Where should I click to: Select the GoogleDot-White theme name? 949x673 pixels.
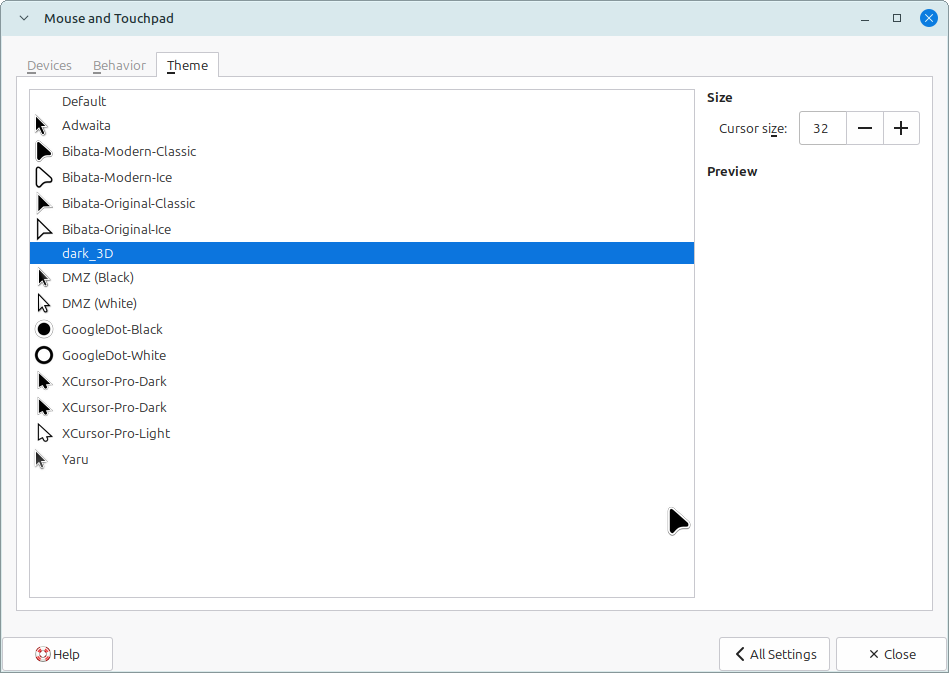point(114,355)
